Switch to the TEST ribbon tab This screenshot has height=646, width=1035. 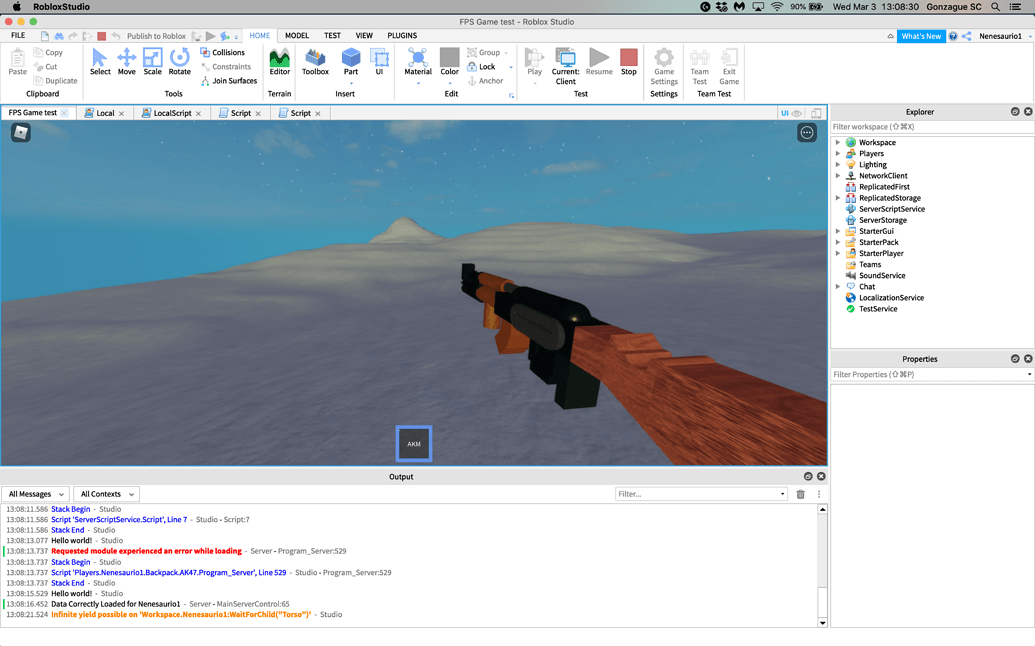pos(332,36)
